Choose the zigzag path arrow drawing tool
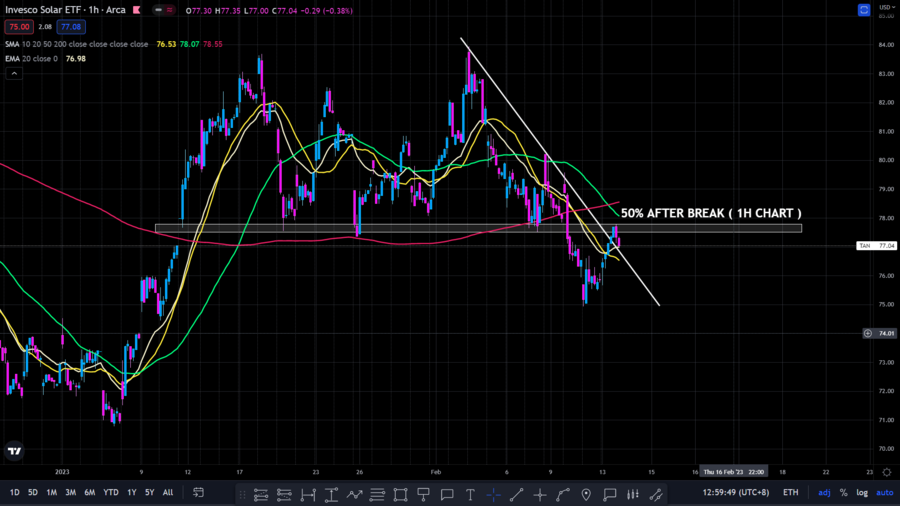This screenshot has width=900, height=506. [x=354, y=495]
